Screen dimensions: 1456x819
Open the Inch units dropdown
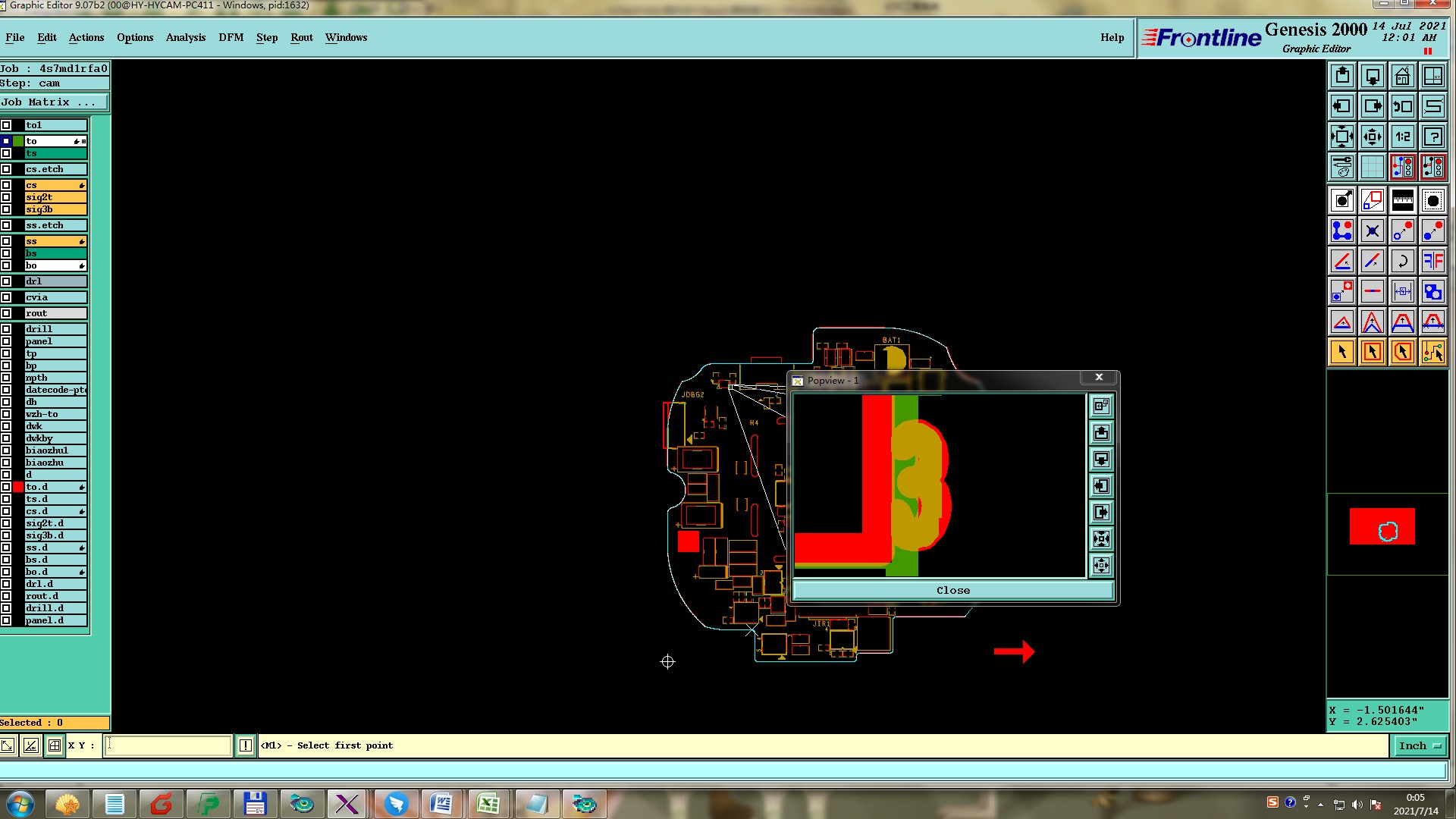tap(1420, 746)
